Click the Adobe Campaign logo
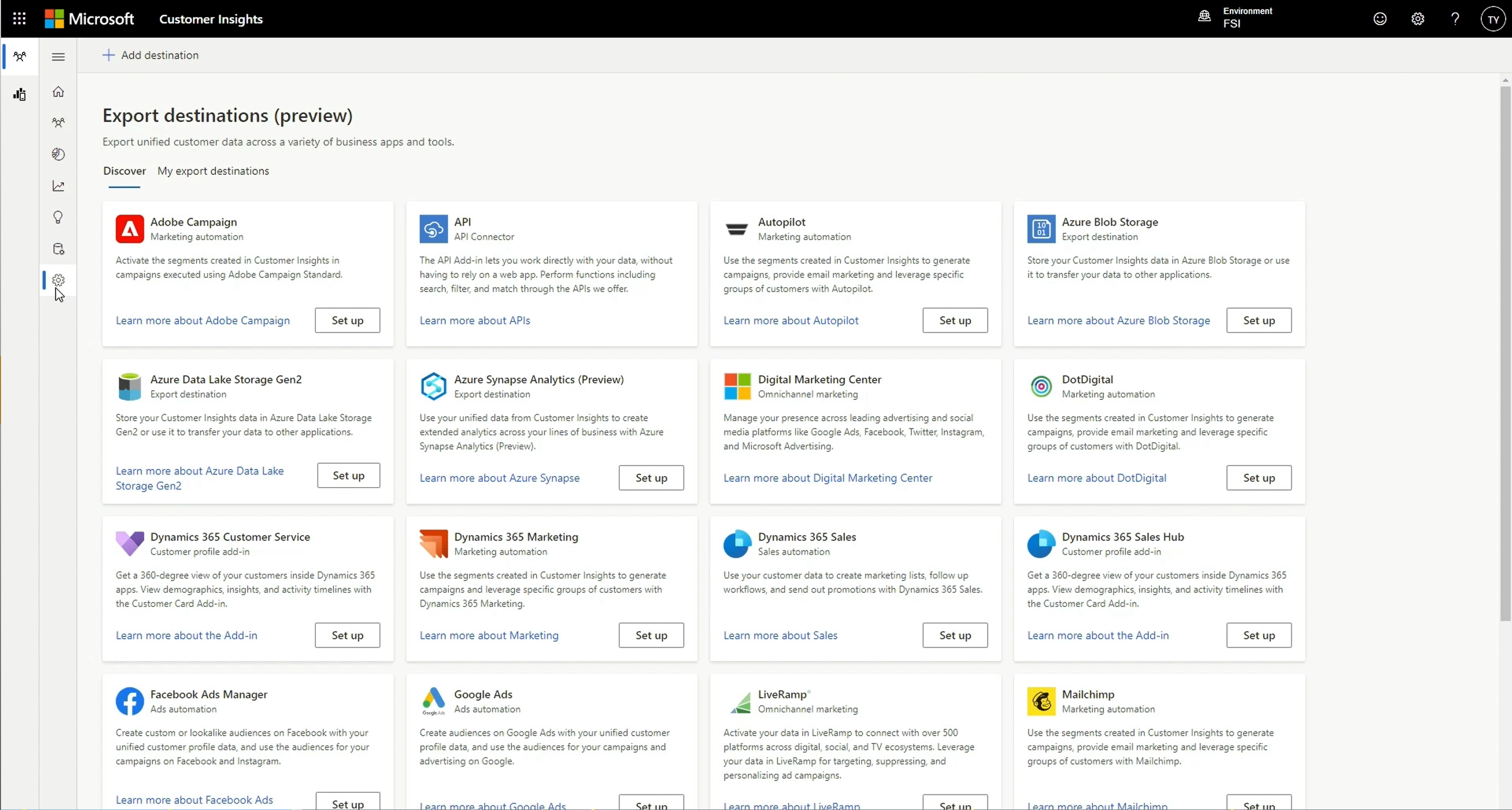 pyautogui.click(x=129, y=229)
